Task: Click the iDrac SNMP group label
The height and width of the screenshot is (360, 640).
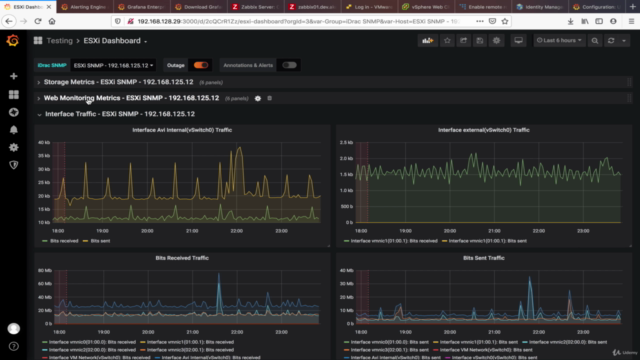Action: (52, 65)
